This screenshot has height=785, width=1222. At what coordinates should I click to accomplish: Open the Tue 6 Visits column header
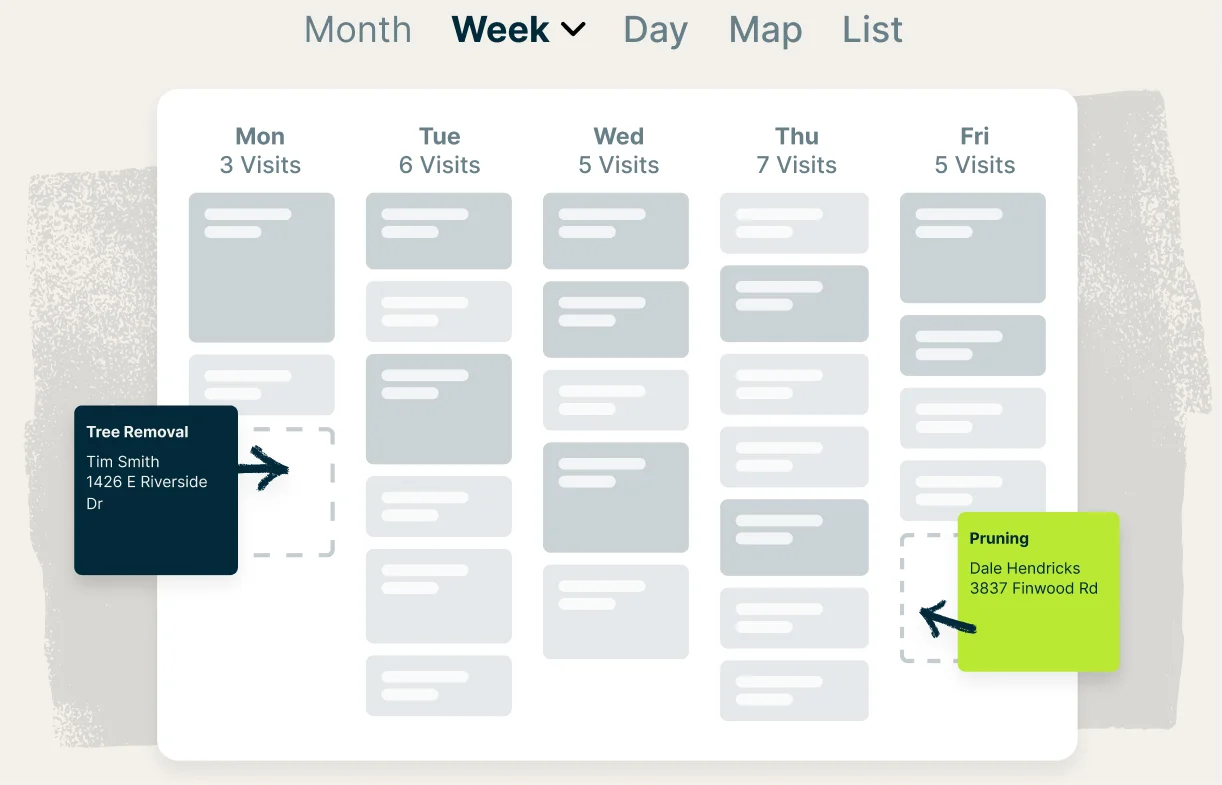pyautogui.click(x=439, y=151)
